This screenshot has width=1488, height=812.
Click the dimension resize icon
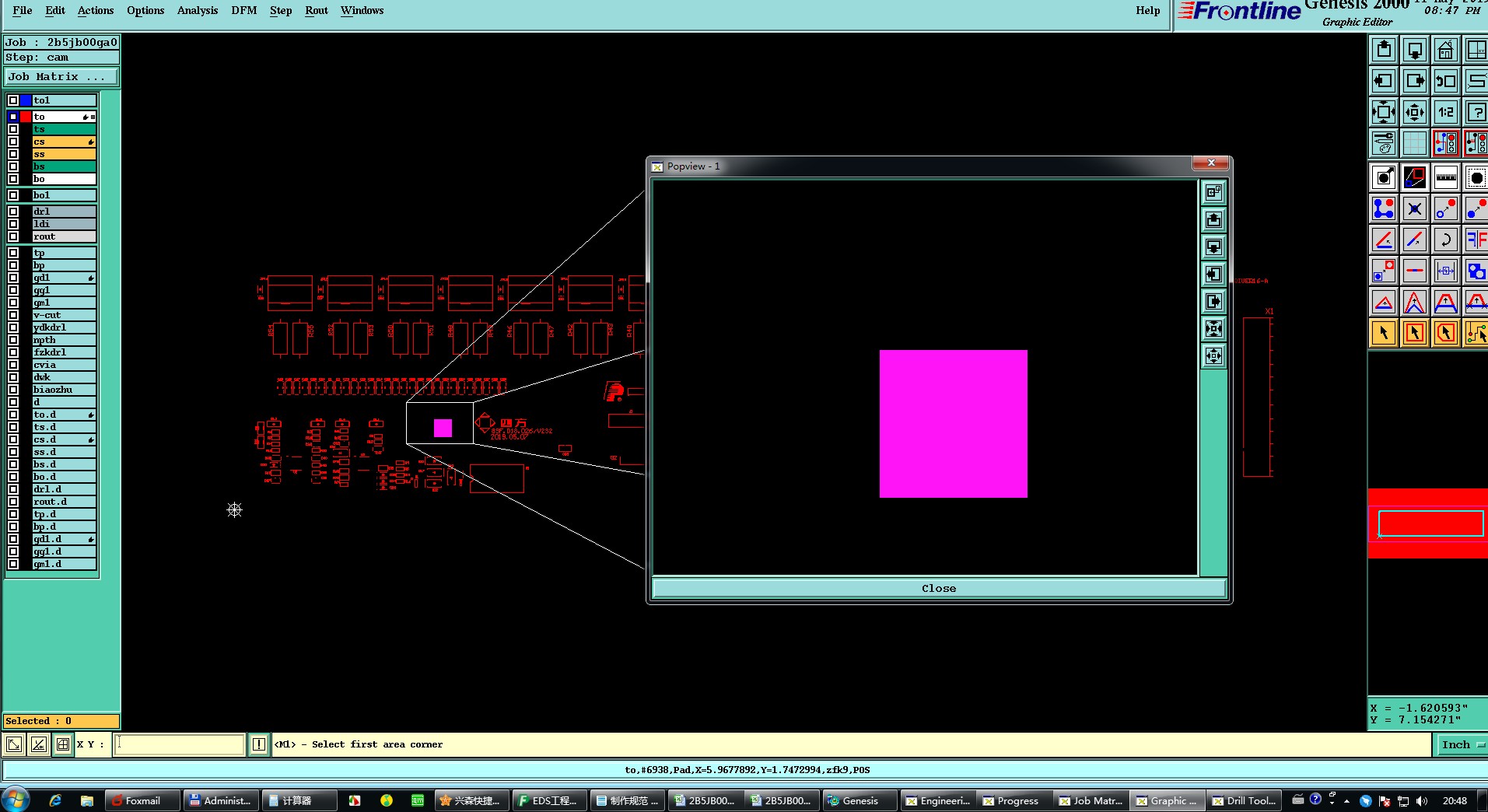(1445, 271)
